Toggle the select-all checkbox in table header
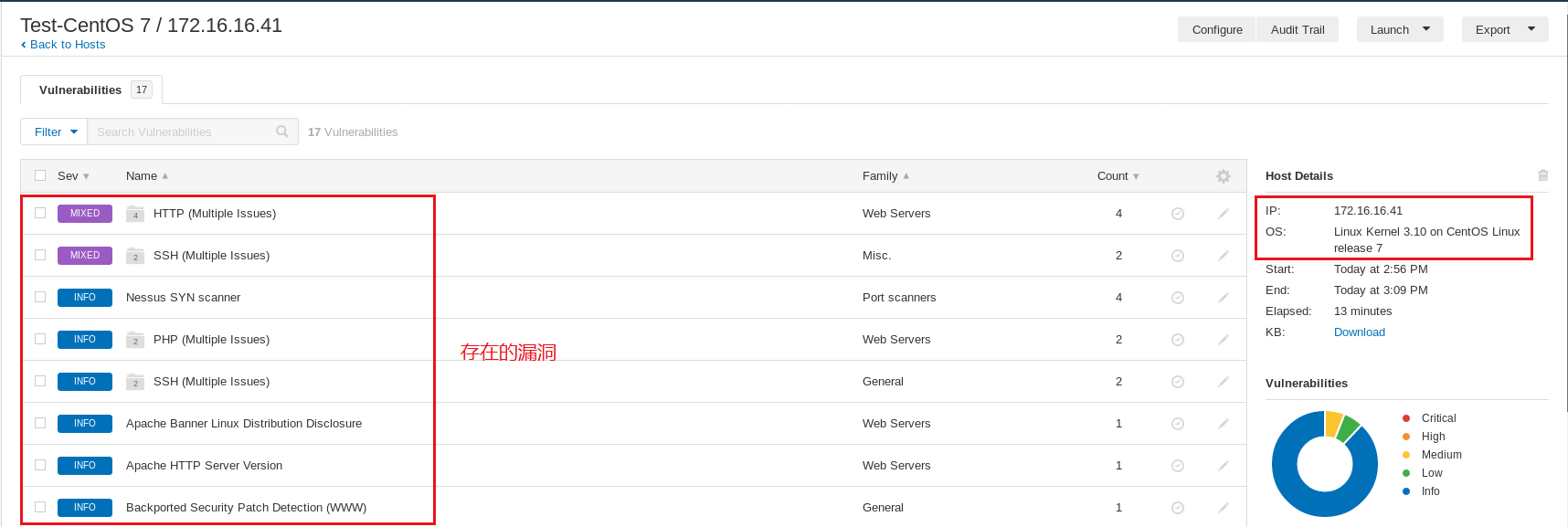This screenshot has width=1568, height=527. pyautogui.click(x=40, y=175)
